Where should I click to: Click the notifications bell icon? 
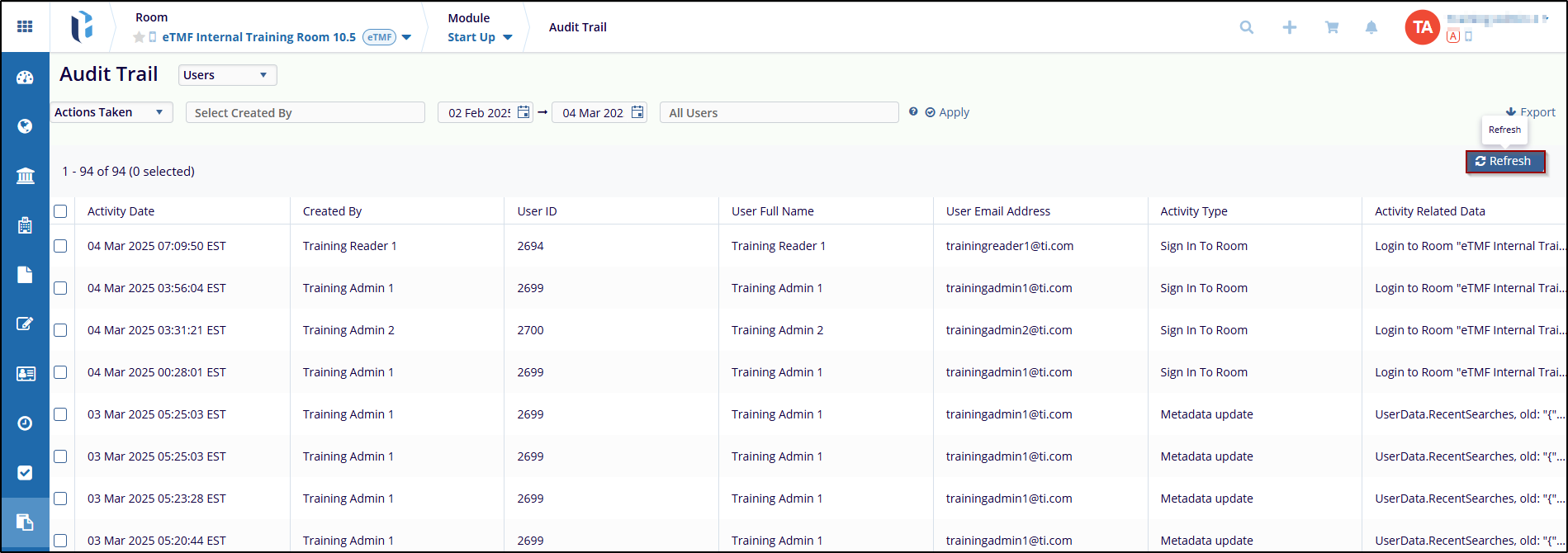click(1371, 27)
